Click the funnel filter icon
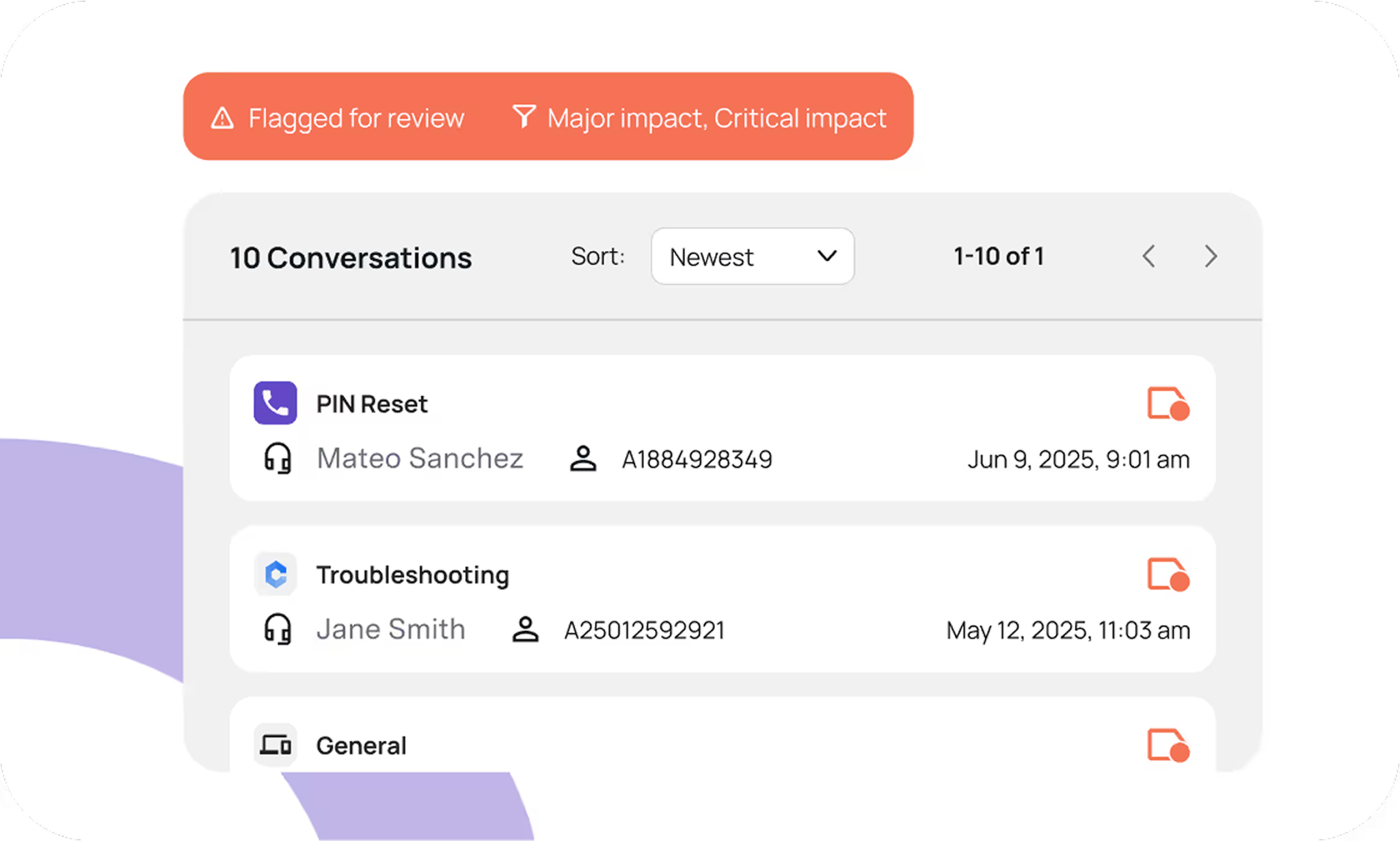Image resolution: width=1400 pixels, height=841 pixels. pyautogui.click(x=524, y=116)
